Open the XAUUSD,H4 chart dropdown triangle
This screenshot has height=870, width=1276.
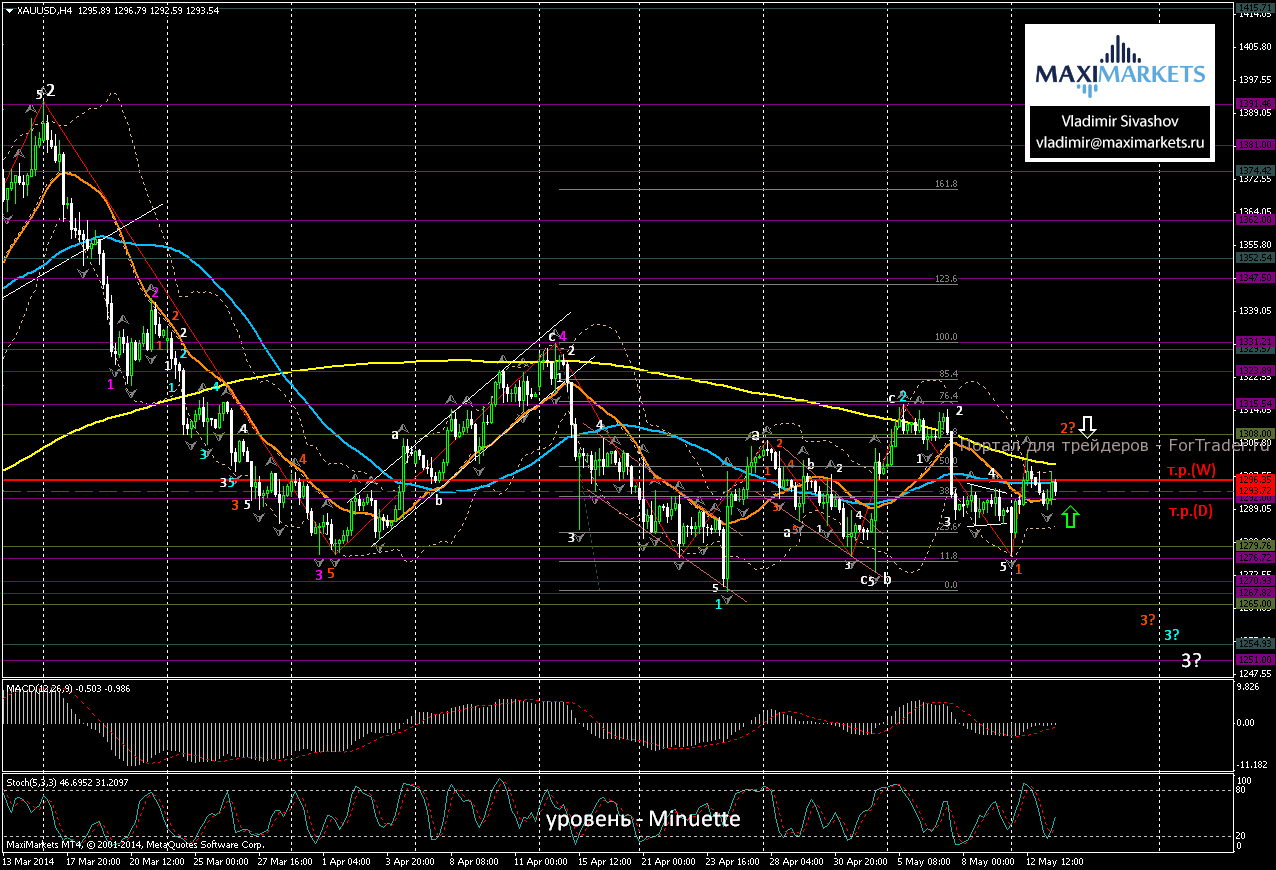pyautogui.click(x=9, y=10)
